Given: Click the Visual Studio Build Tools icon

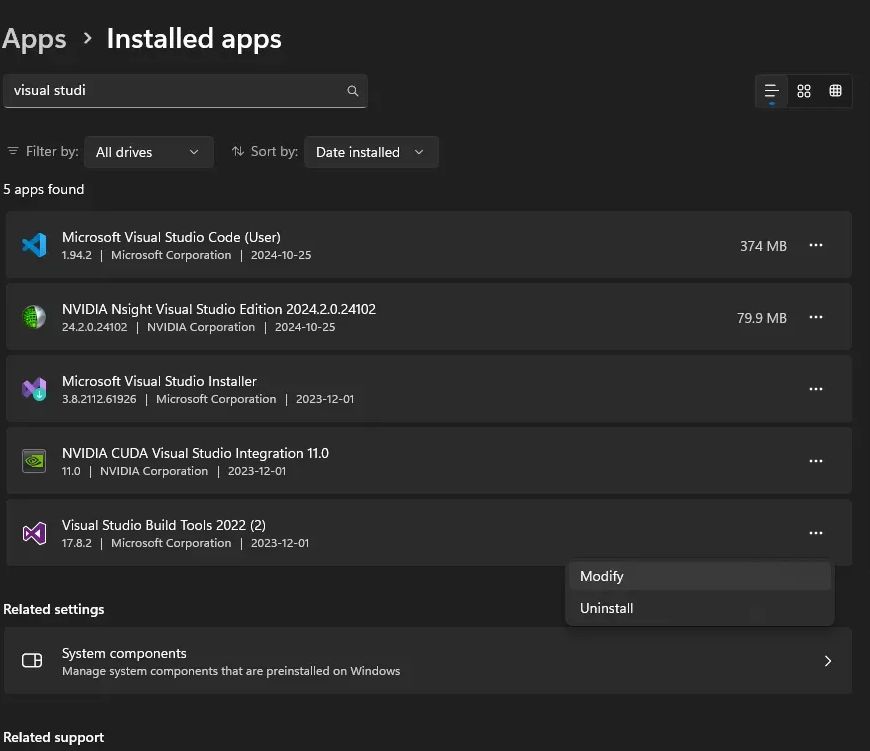Looking at the screenshot, I should point(34,533).
